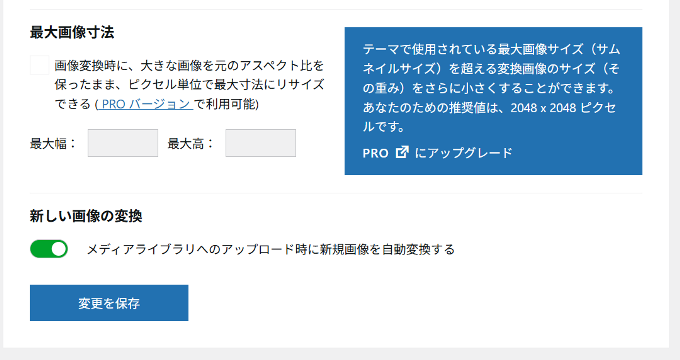680x360 pixels.
Task: Save settings with the 変更を保存 button
Action: point(109,303)
